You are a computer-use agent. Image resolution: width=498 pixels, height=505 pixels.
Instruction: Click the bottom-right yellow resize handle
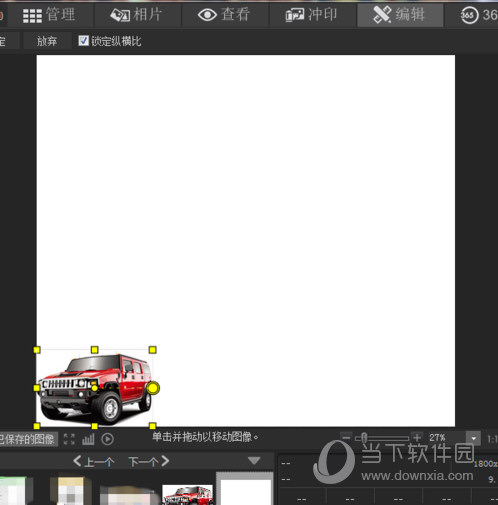tap(153, 426)
